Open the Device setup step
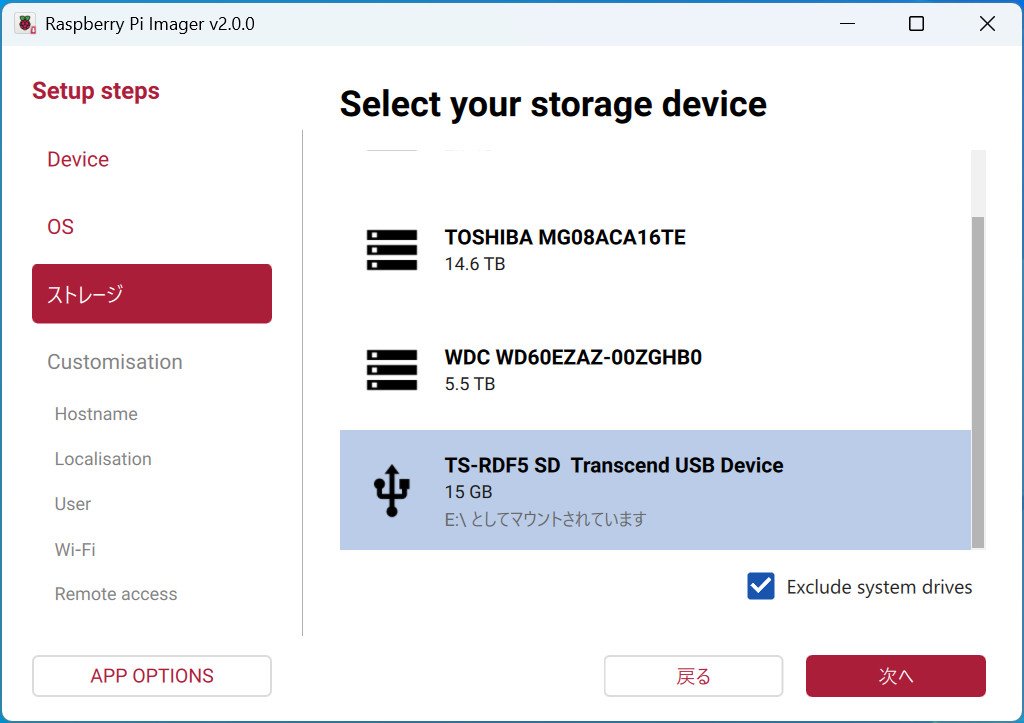This screenshot has height=723, width=1024. (78, 160)
